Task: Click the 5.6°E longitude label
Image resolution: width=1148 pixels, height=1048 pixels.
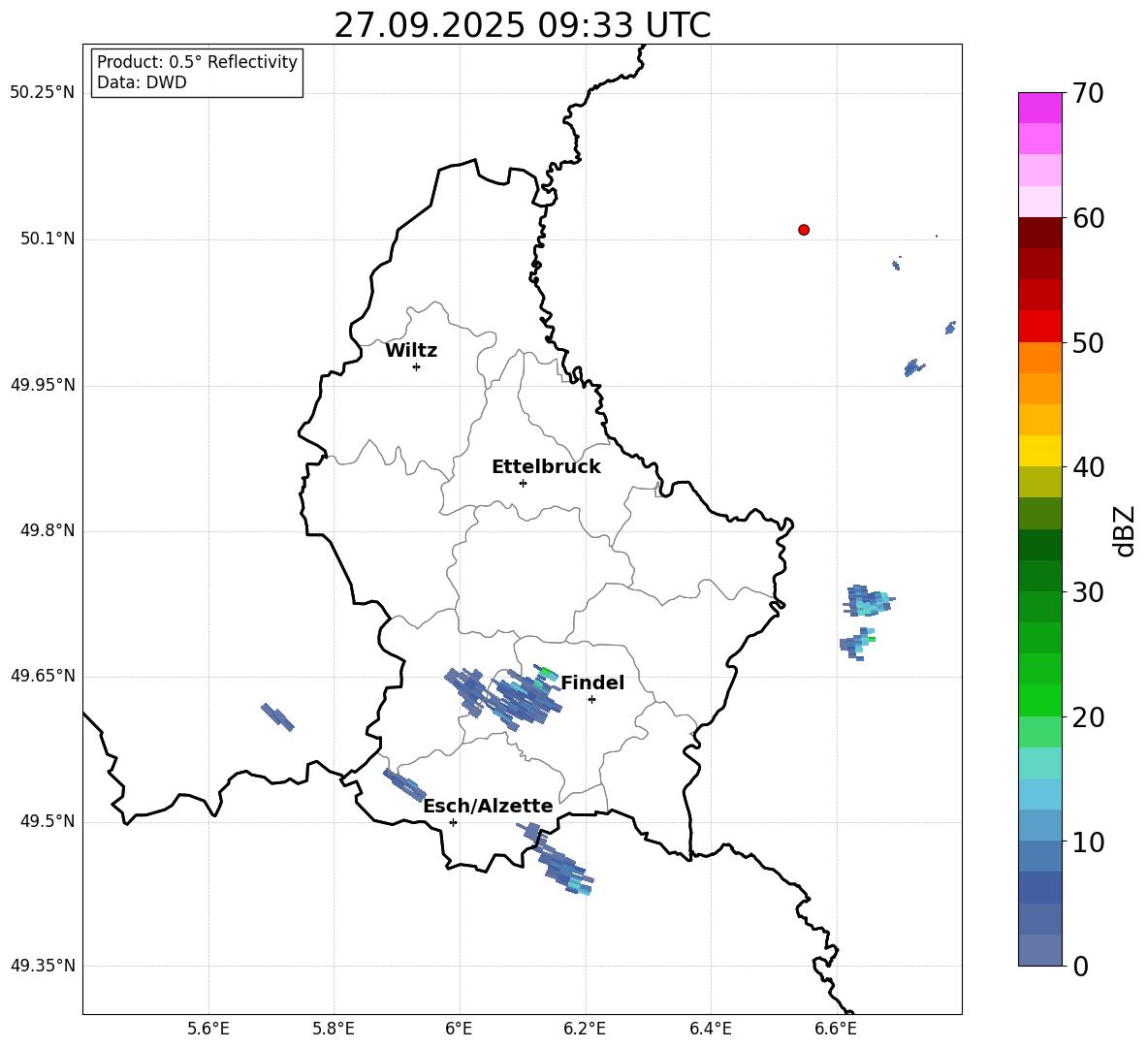Action: [208, 1029]
